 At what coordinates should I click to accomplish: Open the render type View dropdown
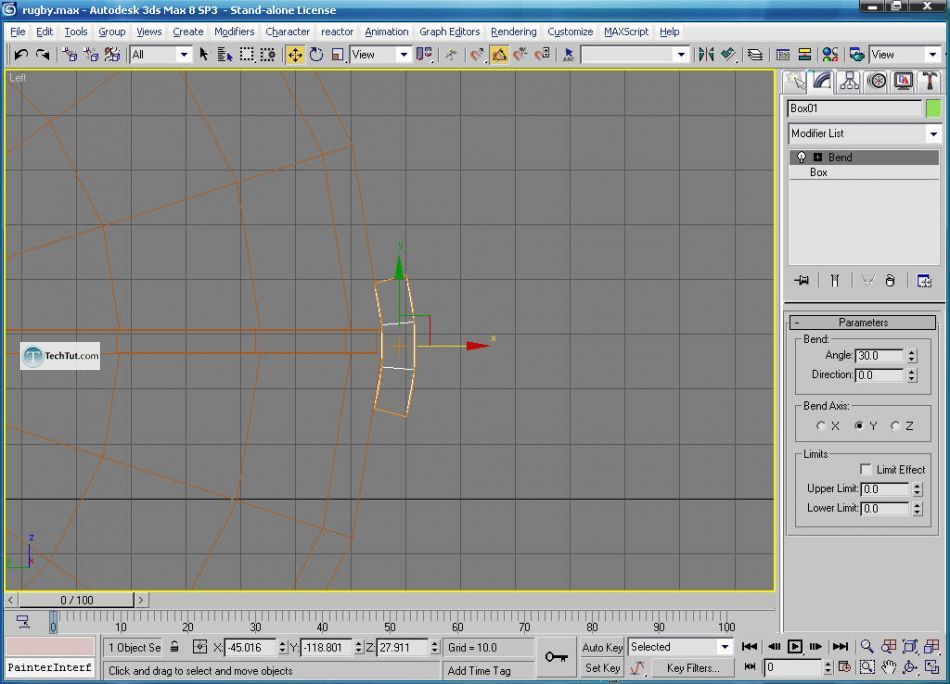(905, 55)
